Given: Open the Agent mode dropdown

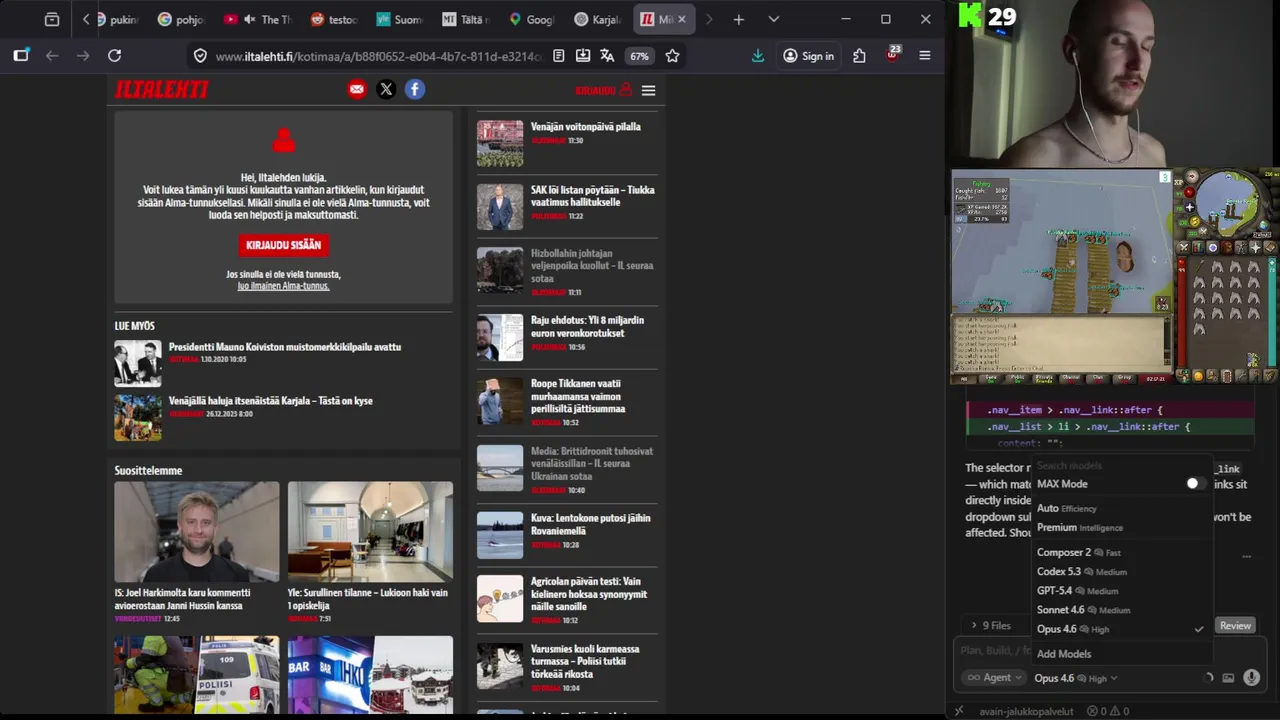Looking at the screenshot, I should point(992,678).
